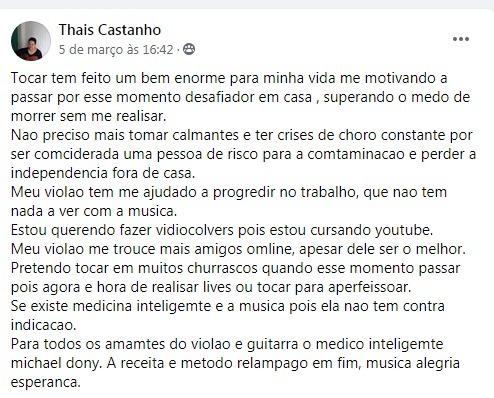Click the line starting 'Meu violao tem me ajudado'
The height and width of the screenshot is (398, 494).
tap(229, 192)
